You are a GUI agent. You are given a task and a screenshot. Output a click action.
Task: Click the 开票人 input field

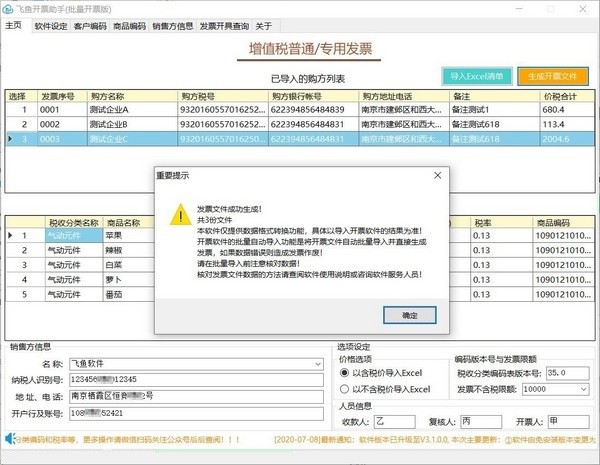tap(568, 421)
